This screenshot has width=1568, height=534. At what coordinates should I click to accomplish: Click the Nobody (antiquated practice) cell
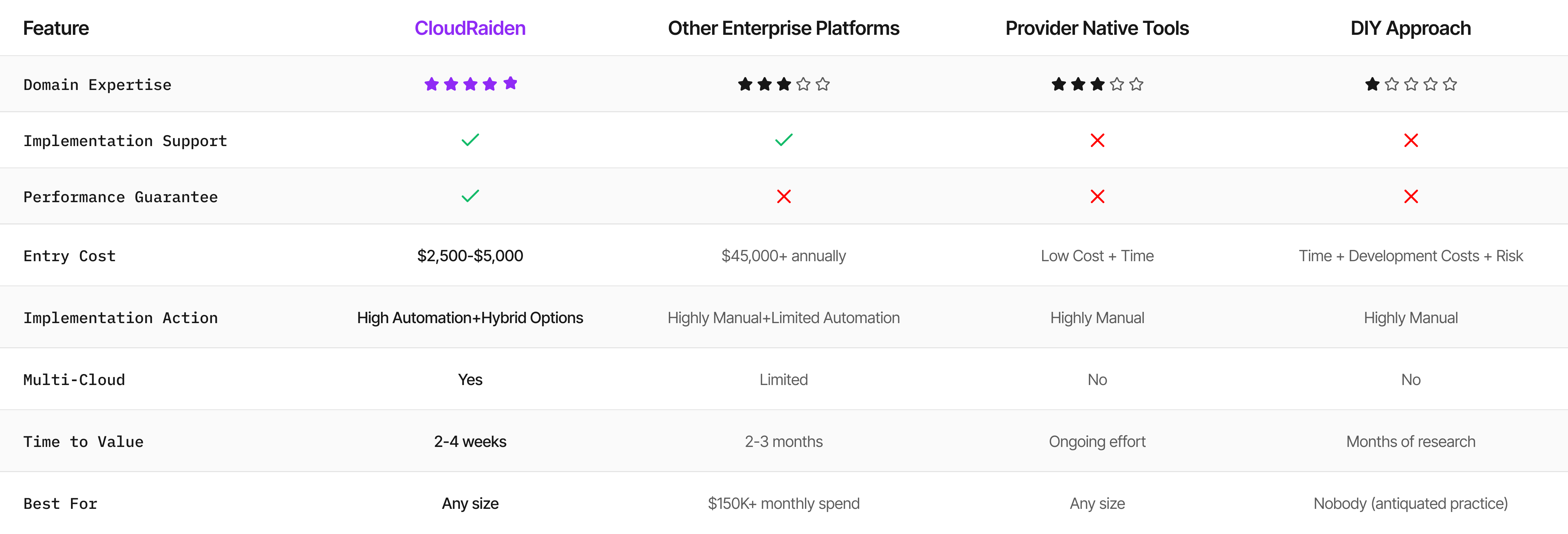tap(1410, 504)
